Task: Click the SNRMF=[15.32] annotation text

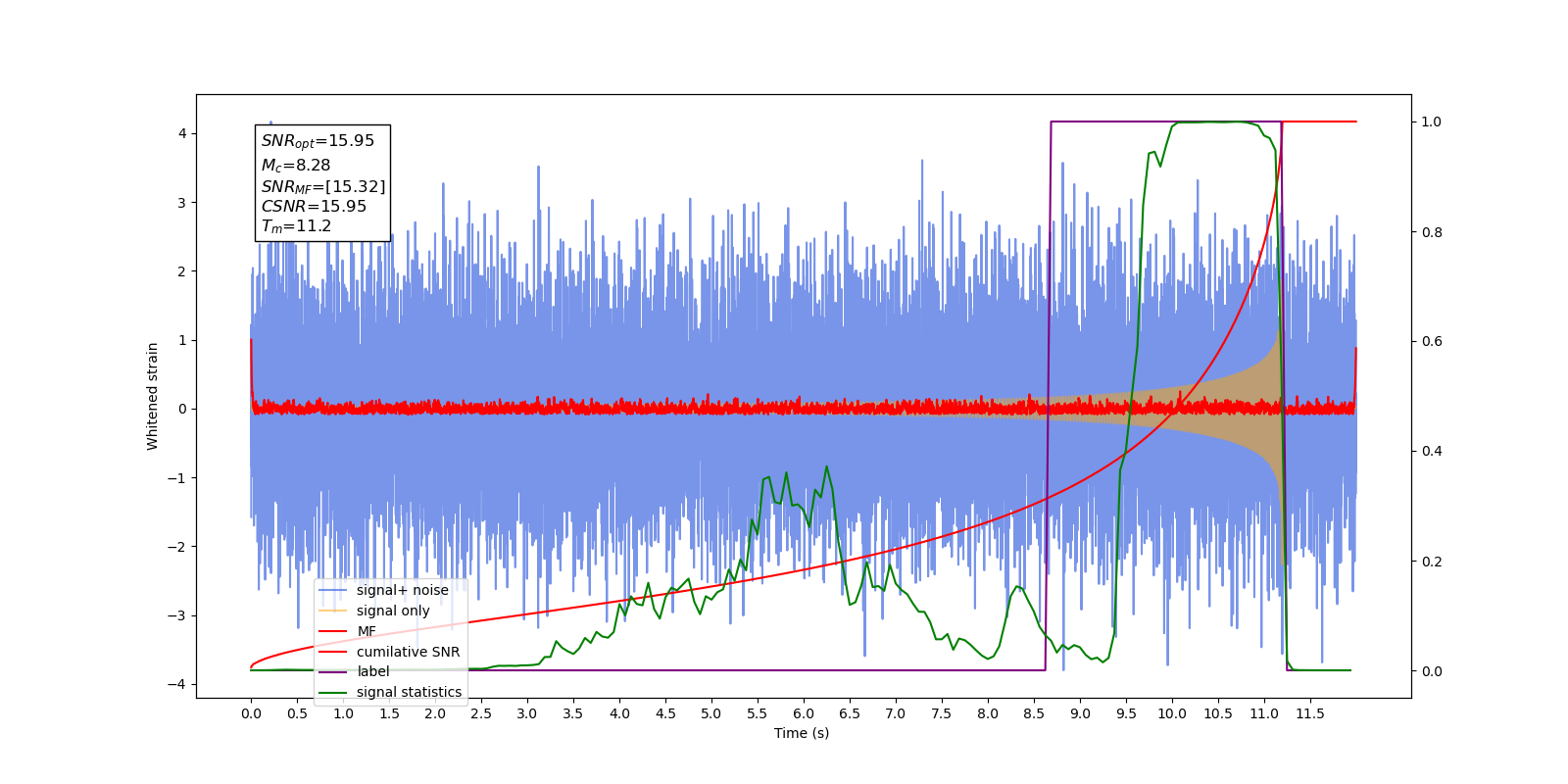Action: [x=323, y=186]
